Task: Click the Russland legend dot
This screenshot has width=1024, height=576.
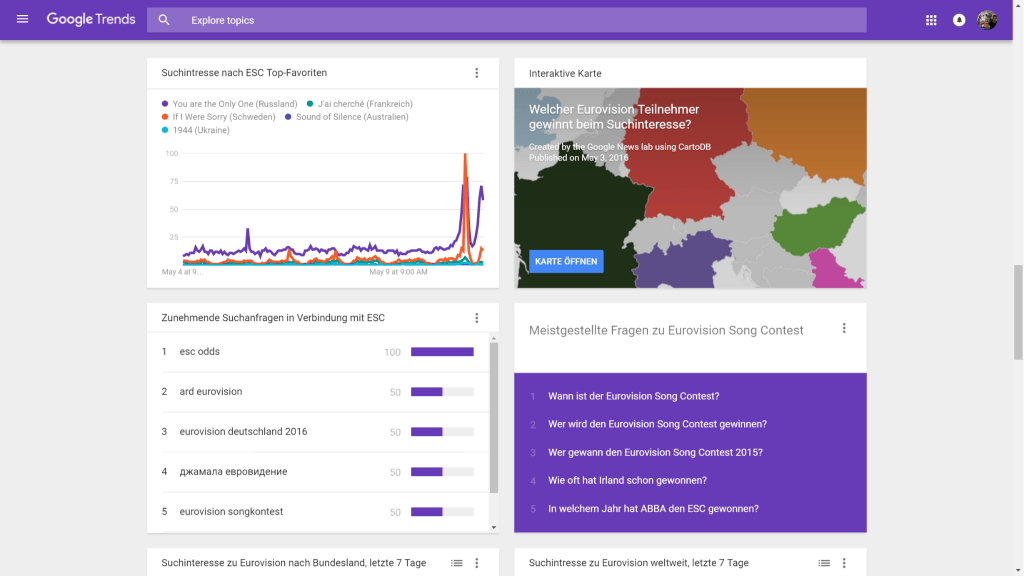Action: click(x=165, y=104)
